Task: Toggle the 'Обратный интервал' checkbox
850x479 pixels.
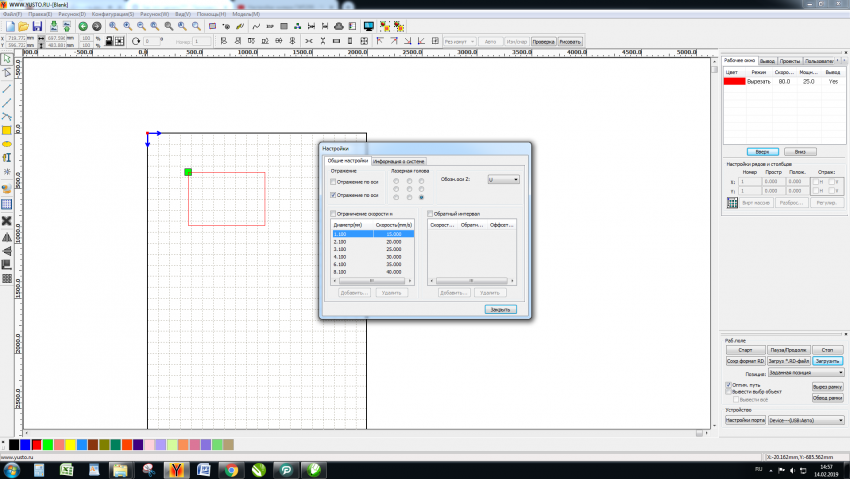Action: pos(431,214)
